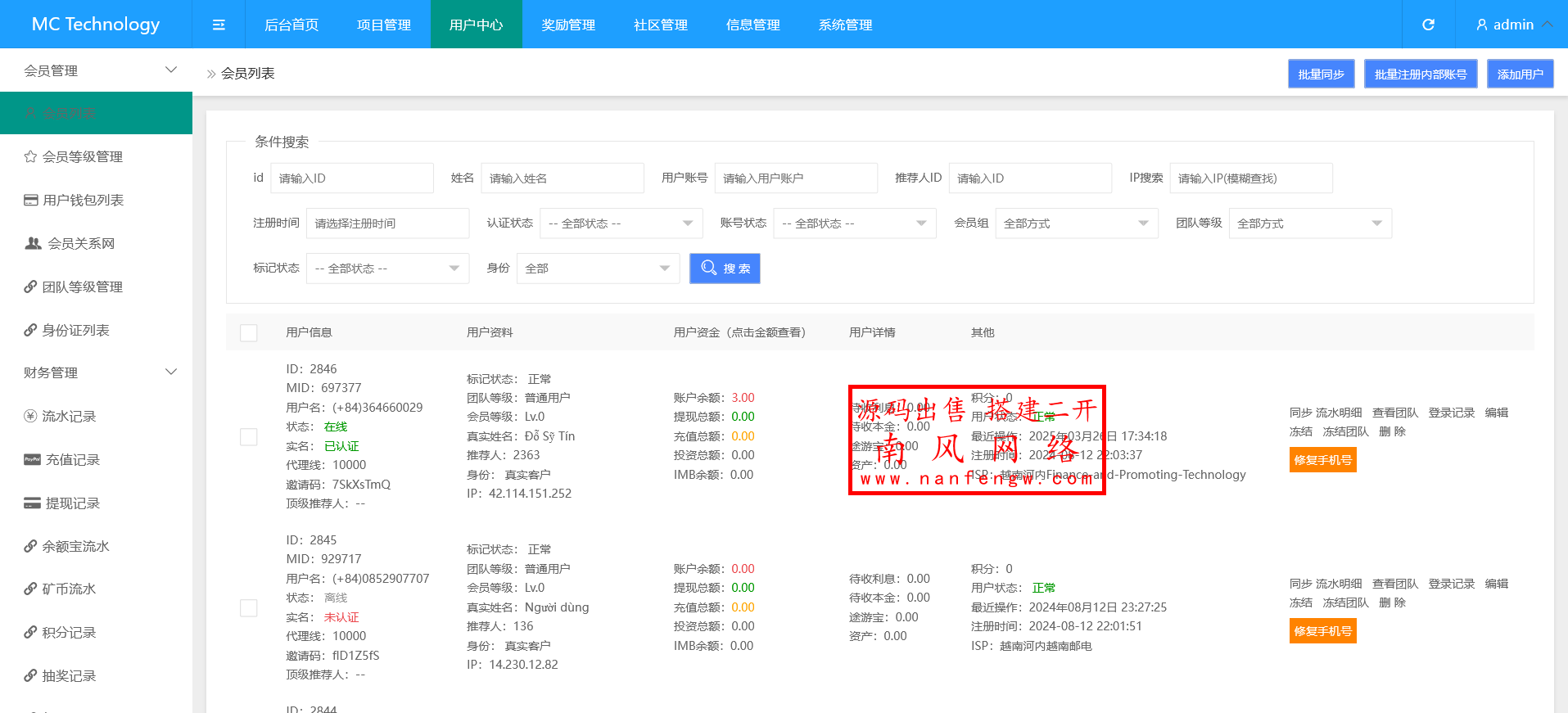Click the blue 搜索 button
This screenshot has height=713, width=1568.
click(725, 269)
